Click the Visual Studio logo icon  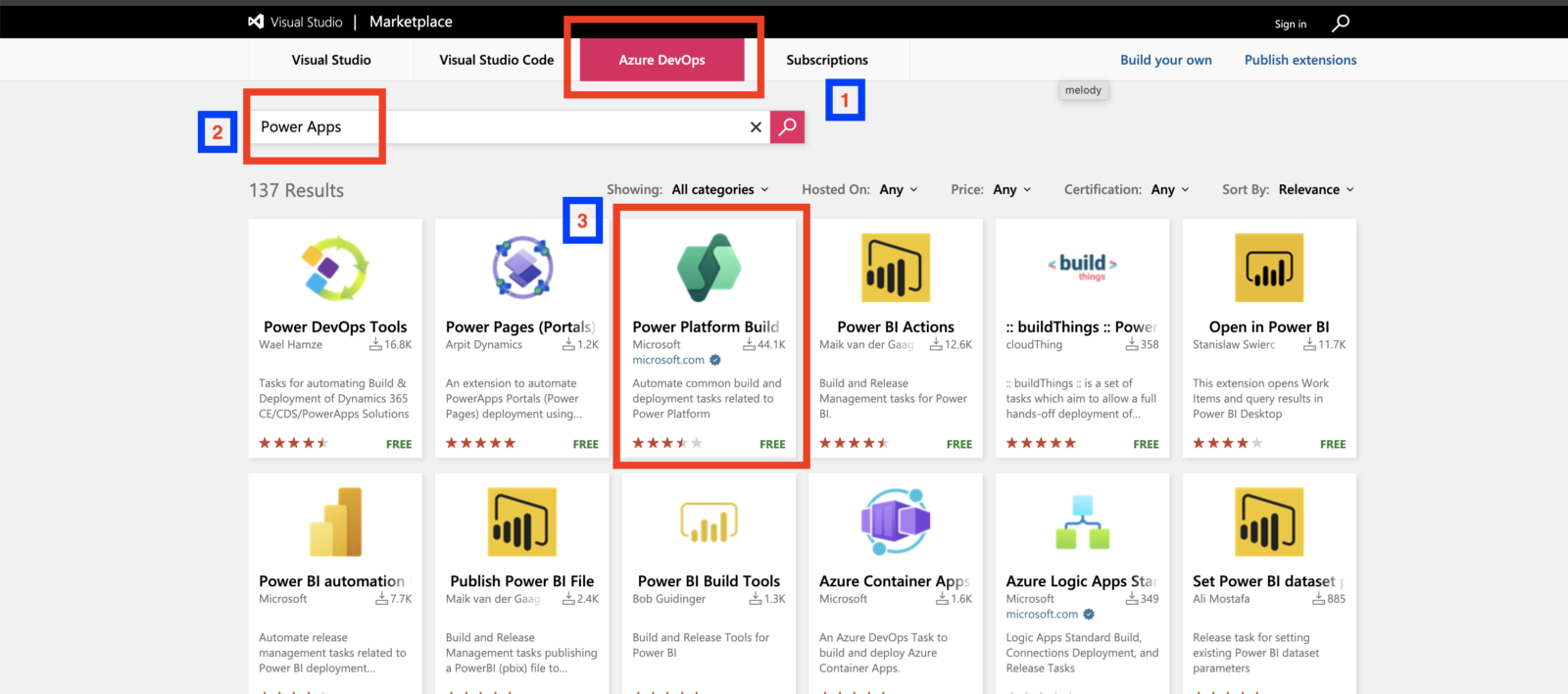(256, 22)
